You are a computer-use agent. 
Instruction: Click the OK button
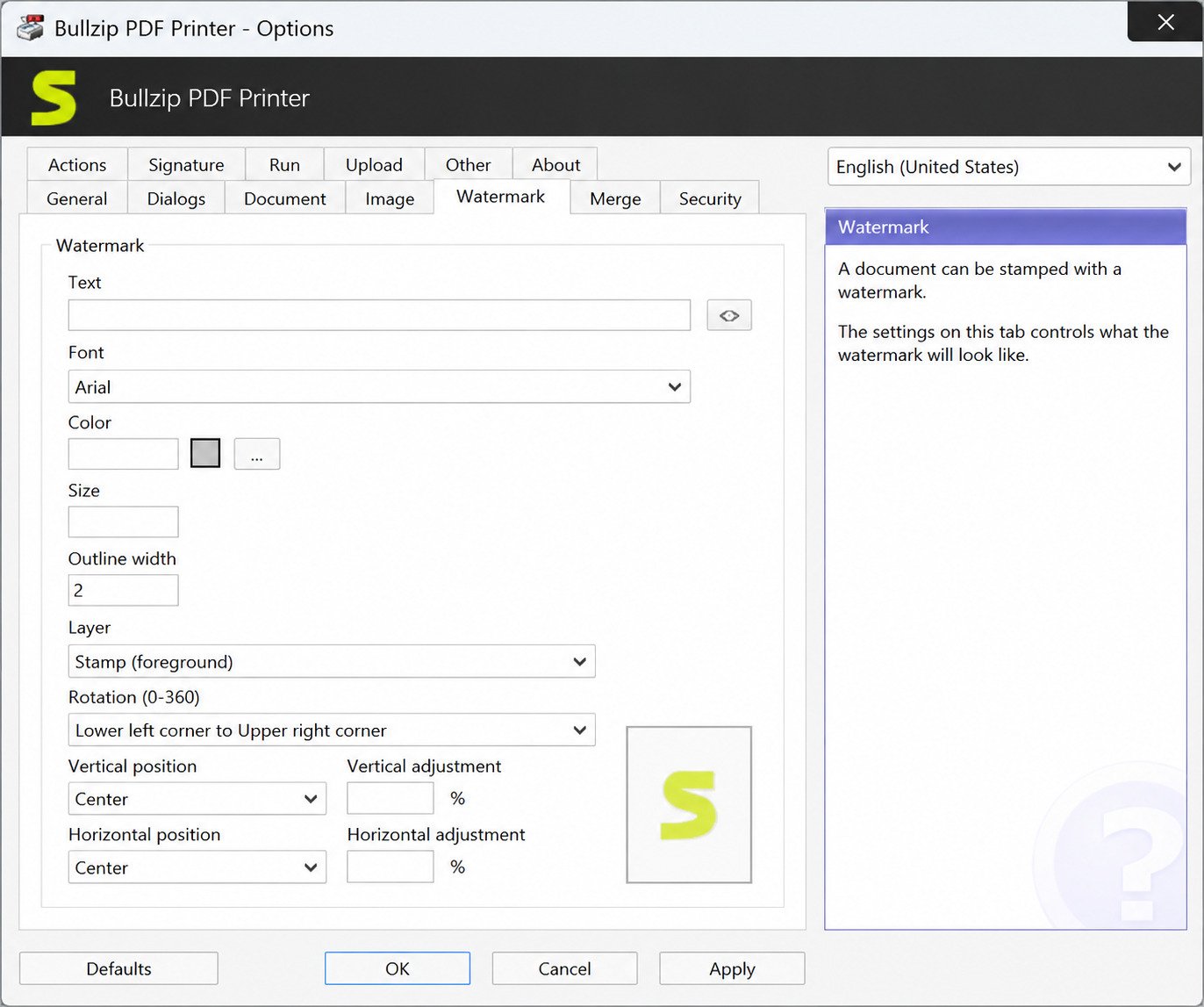398,968
